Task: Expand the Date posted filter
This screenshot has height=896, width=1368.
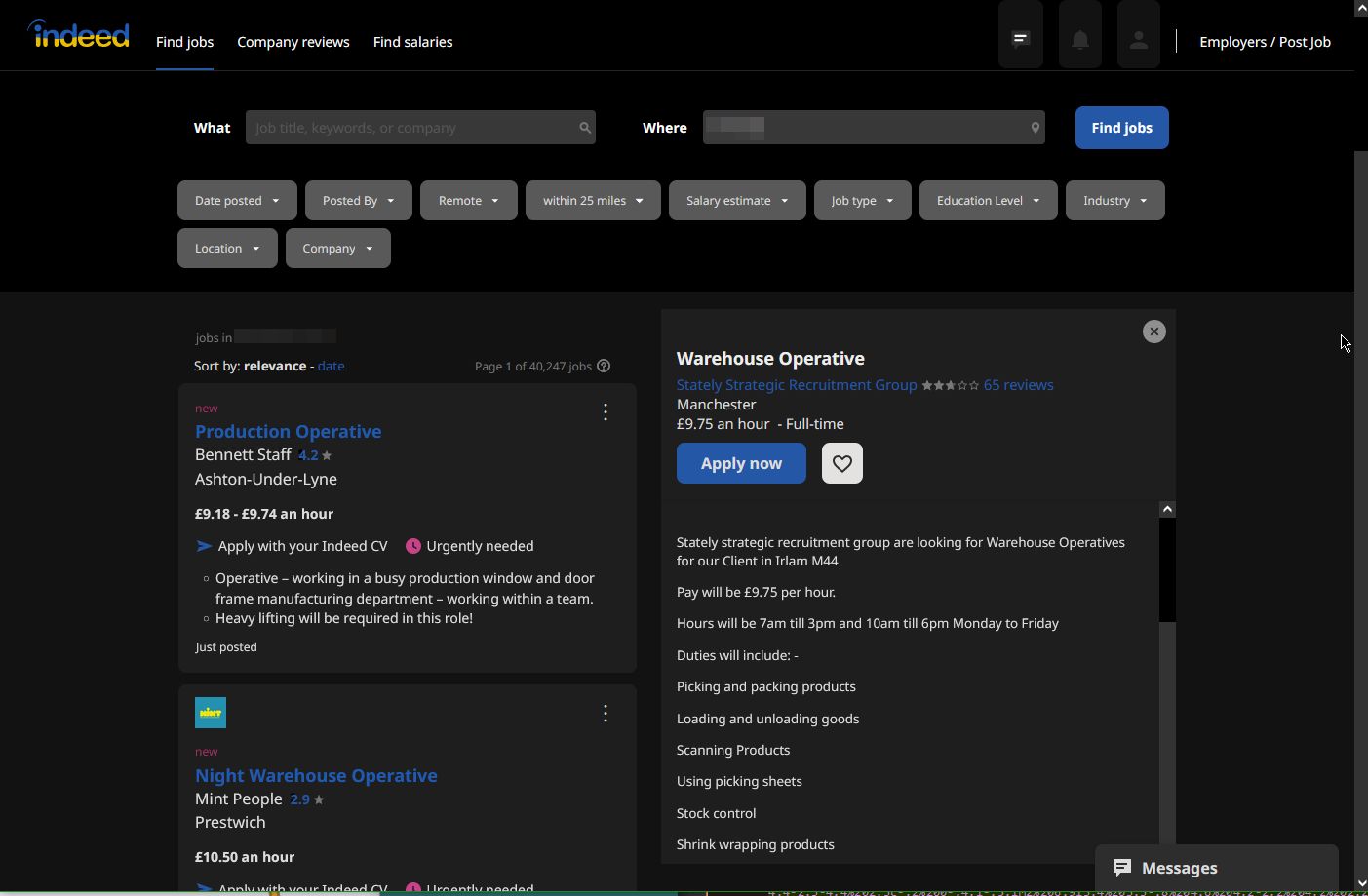Action: pyautogui.click(x=237, y=201)
